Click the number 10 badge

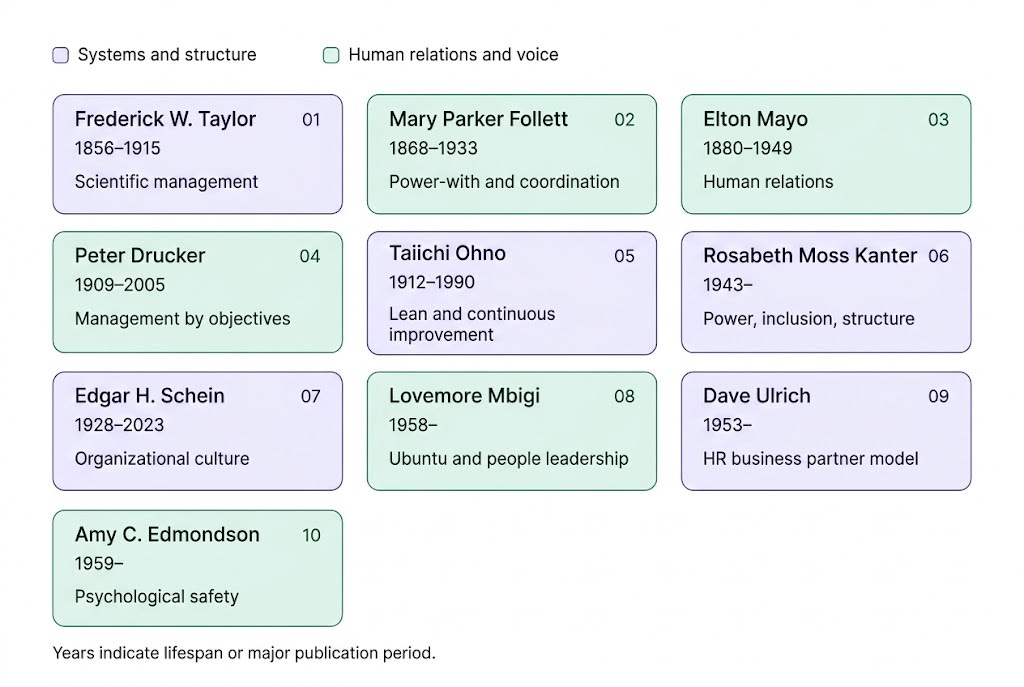pyautogui.click(x=312, y=535)
